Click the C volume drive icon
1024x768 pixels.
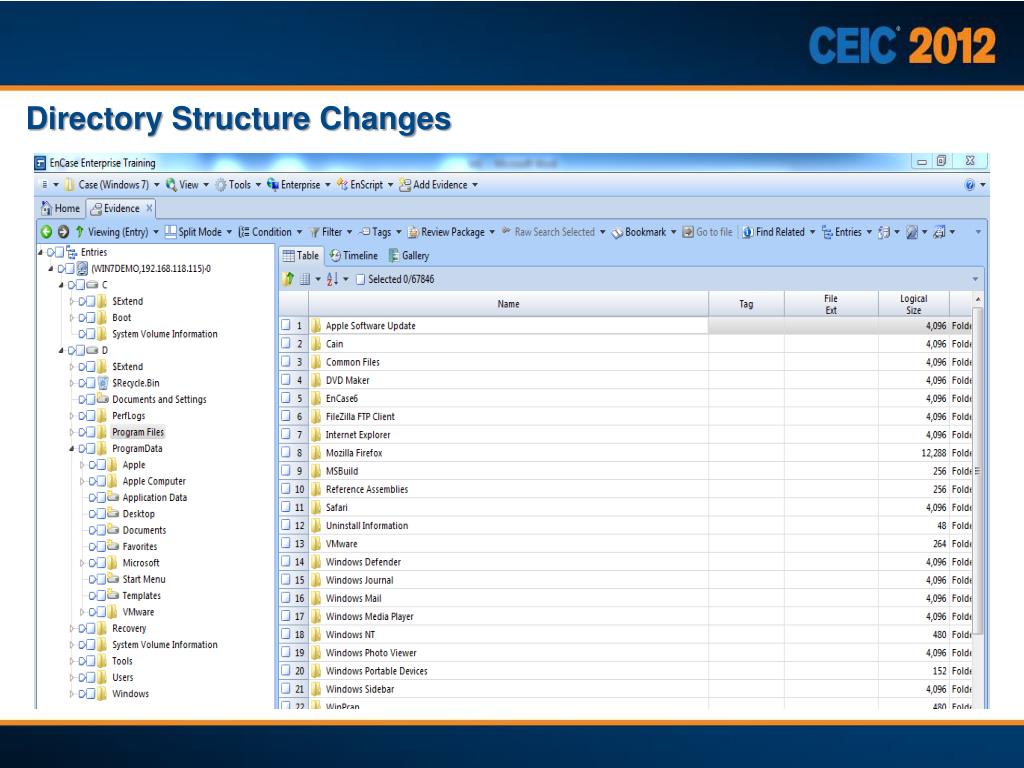click(x=93, y=285)
